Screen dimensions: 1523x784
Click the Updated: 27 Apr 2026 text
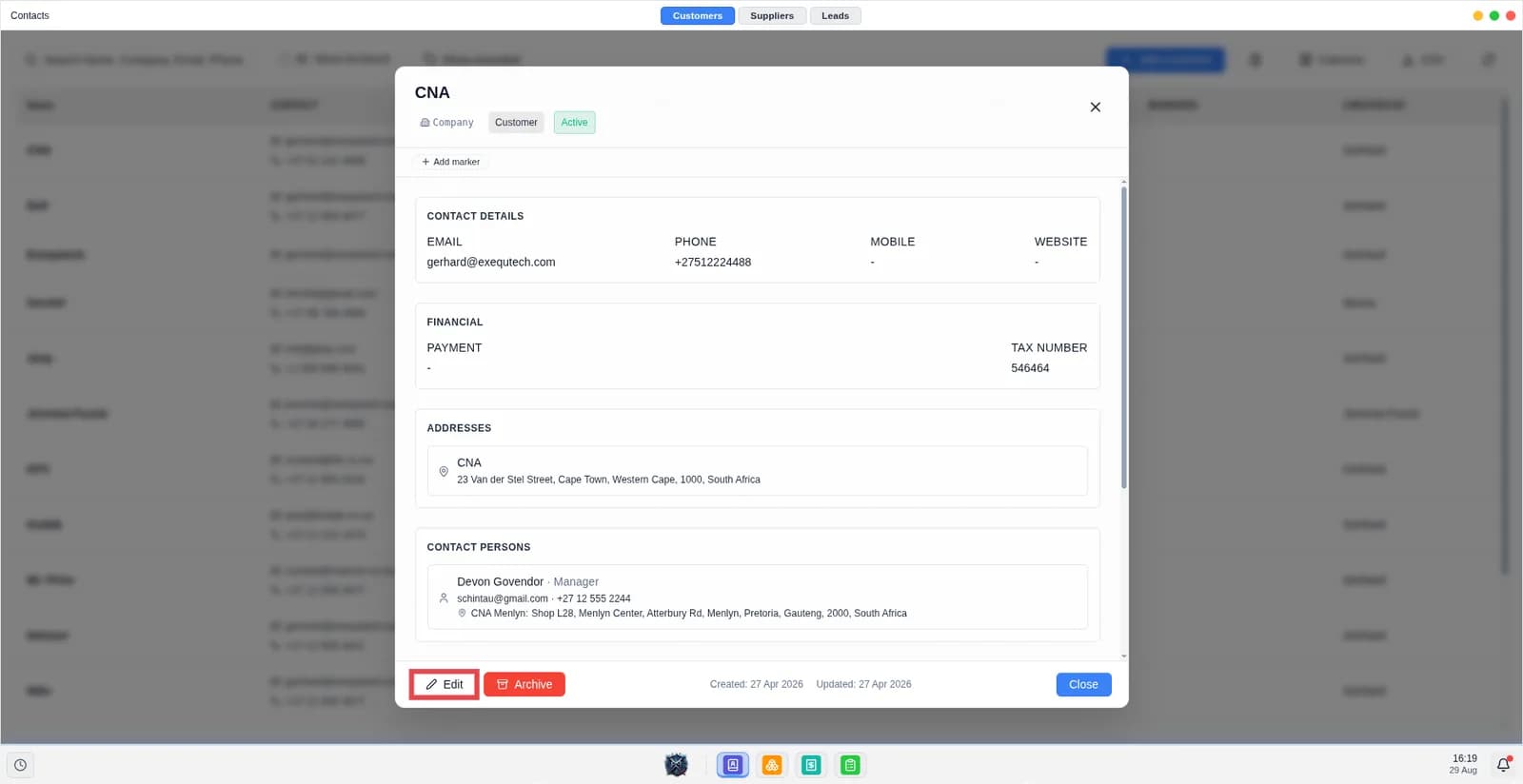[x=863, y=684]
